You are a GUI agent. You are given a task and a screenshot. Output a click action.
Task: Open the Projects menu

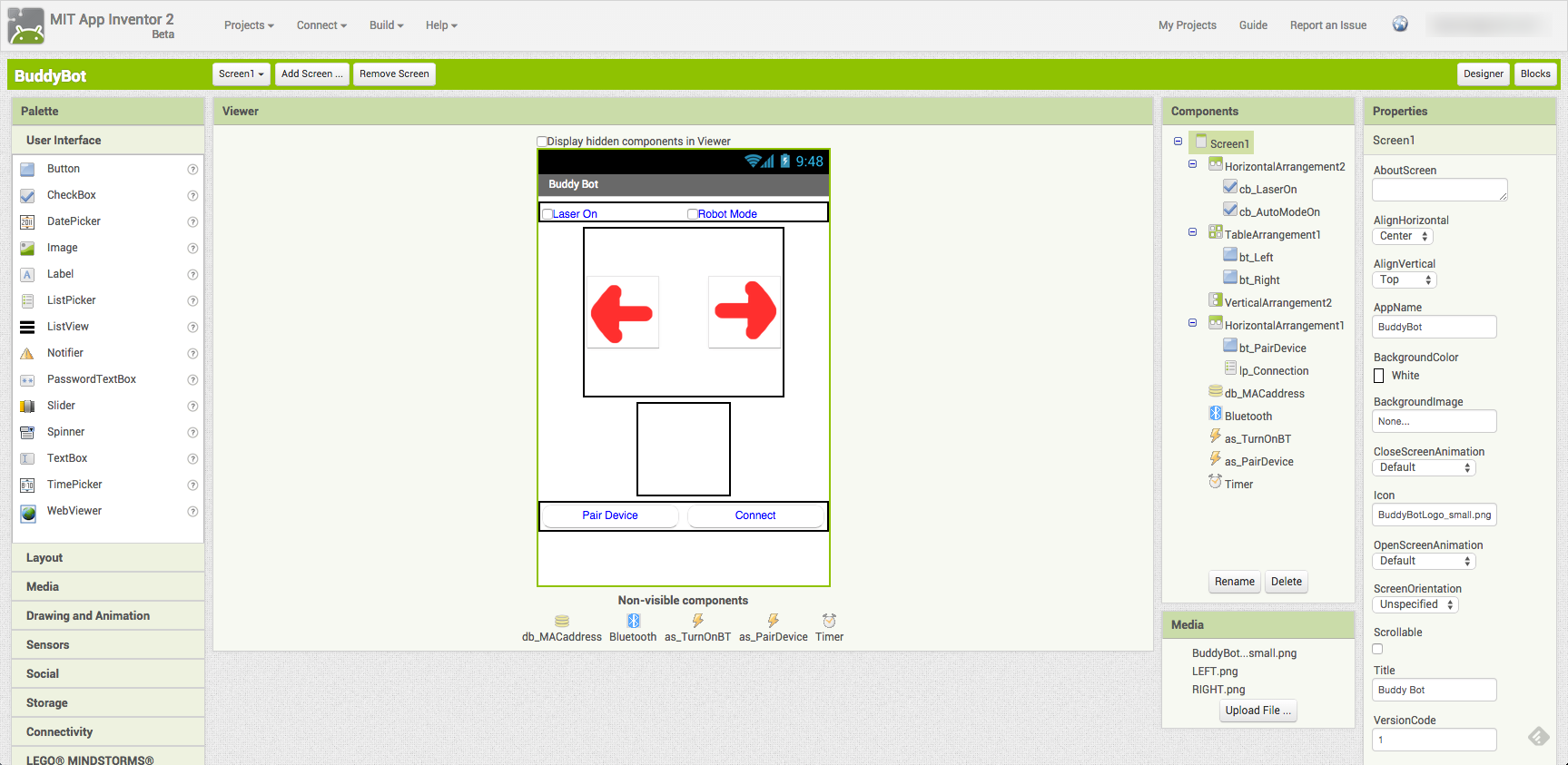249,25
